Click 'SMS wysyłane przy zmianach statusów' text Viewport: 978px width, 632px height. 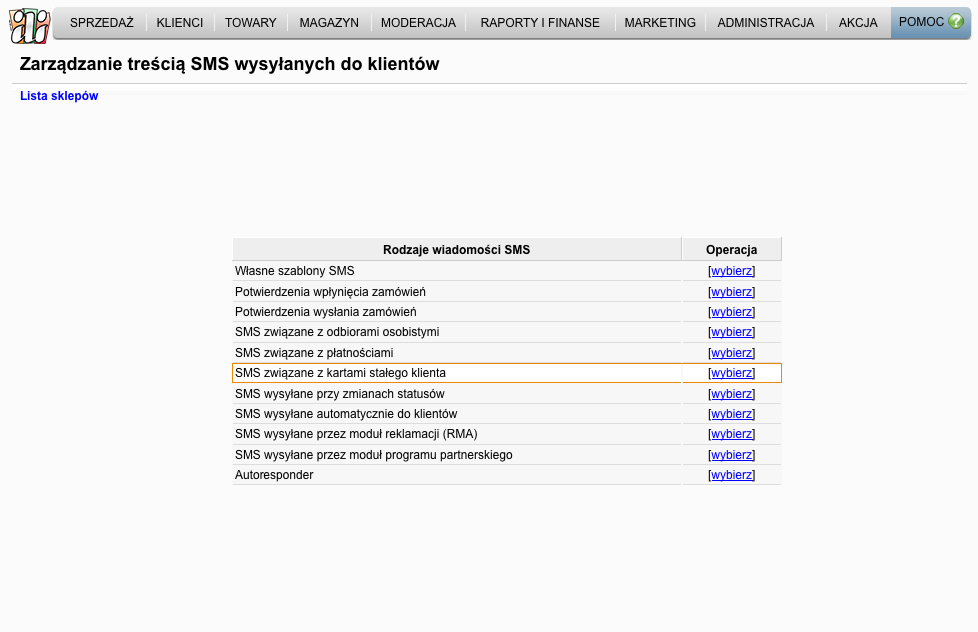coord(339,394)
